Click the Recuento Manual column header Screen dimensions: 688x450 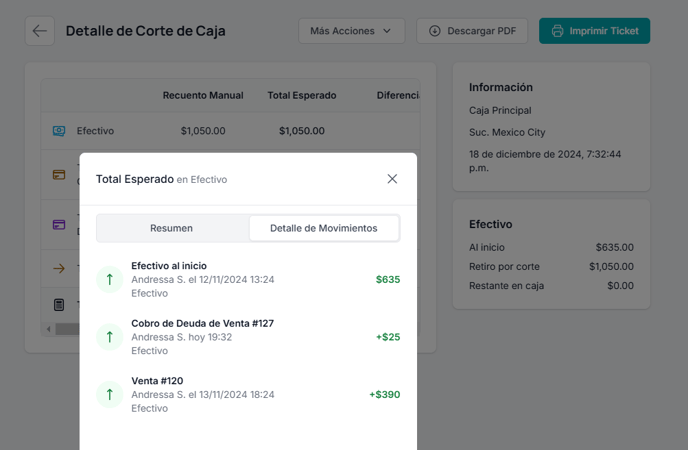point(203,95)
